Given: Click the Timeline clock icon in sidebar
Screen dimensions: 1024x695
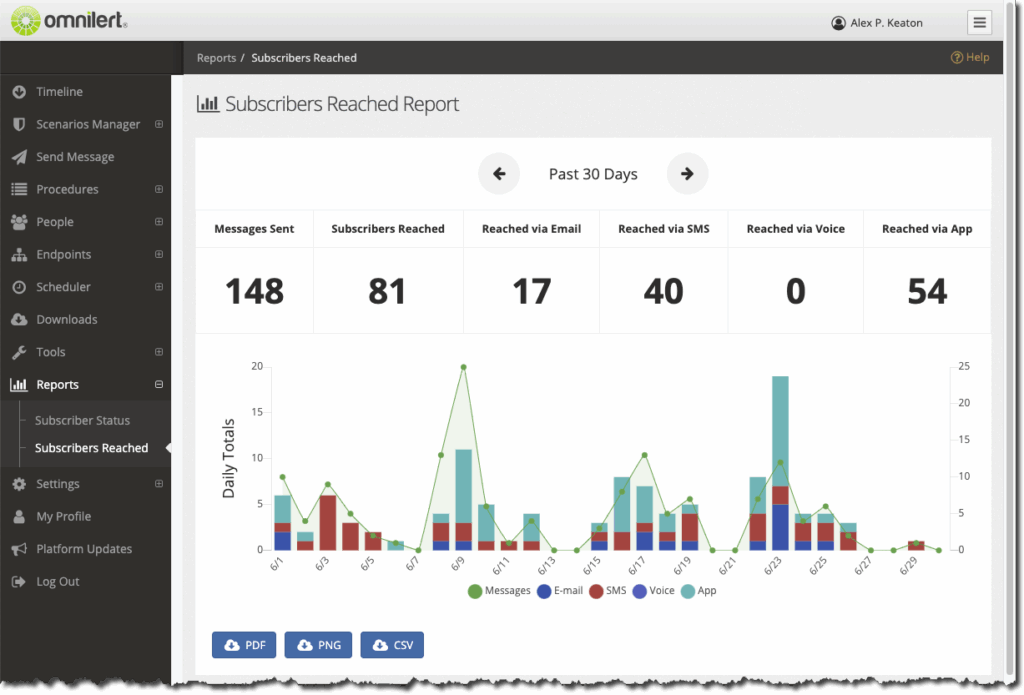Looking at the screenshot, I should pos(18,92).
